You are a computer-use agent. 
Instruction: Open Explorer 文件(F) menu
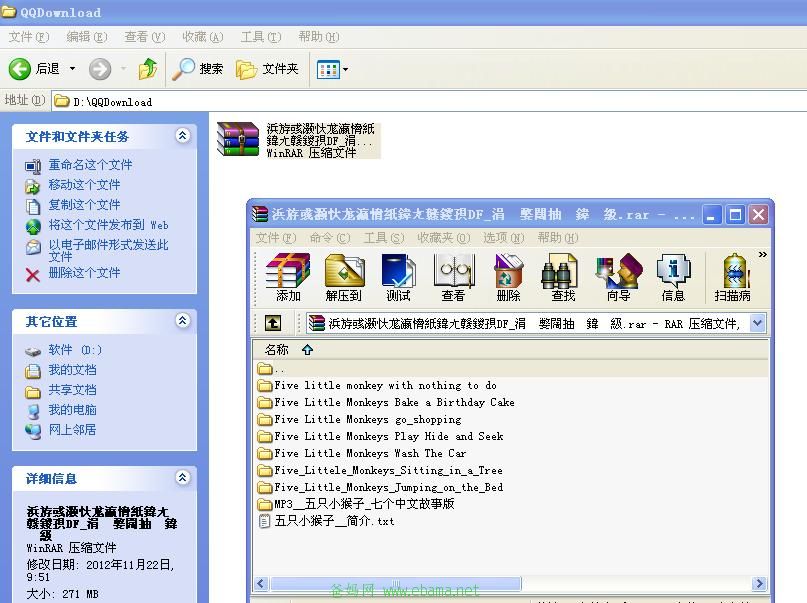click(x=29, y=37)
